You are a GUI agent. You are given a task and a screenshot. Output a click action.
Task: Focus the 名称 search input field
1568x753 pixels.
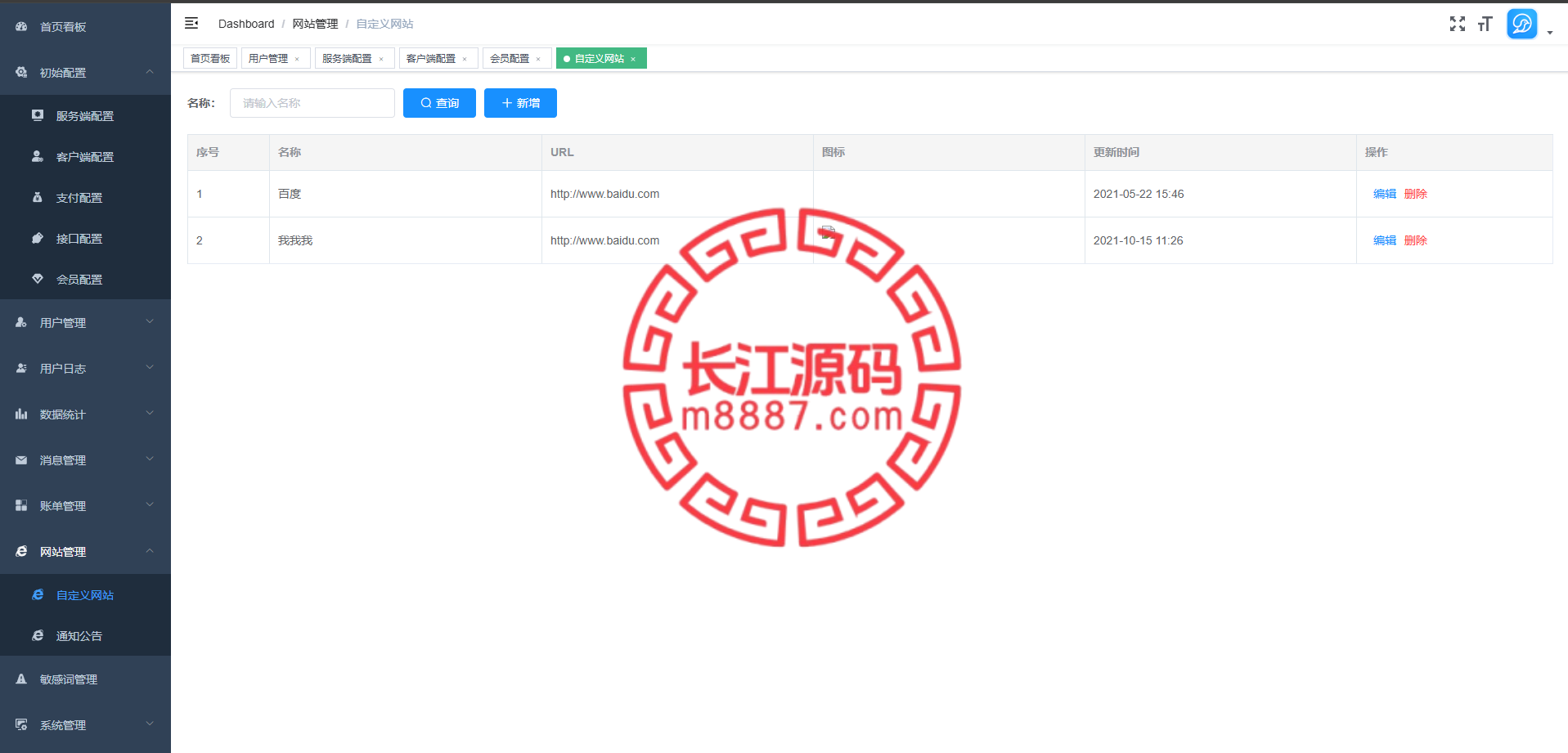click(x=312, y=103)
